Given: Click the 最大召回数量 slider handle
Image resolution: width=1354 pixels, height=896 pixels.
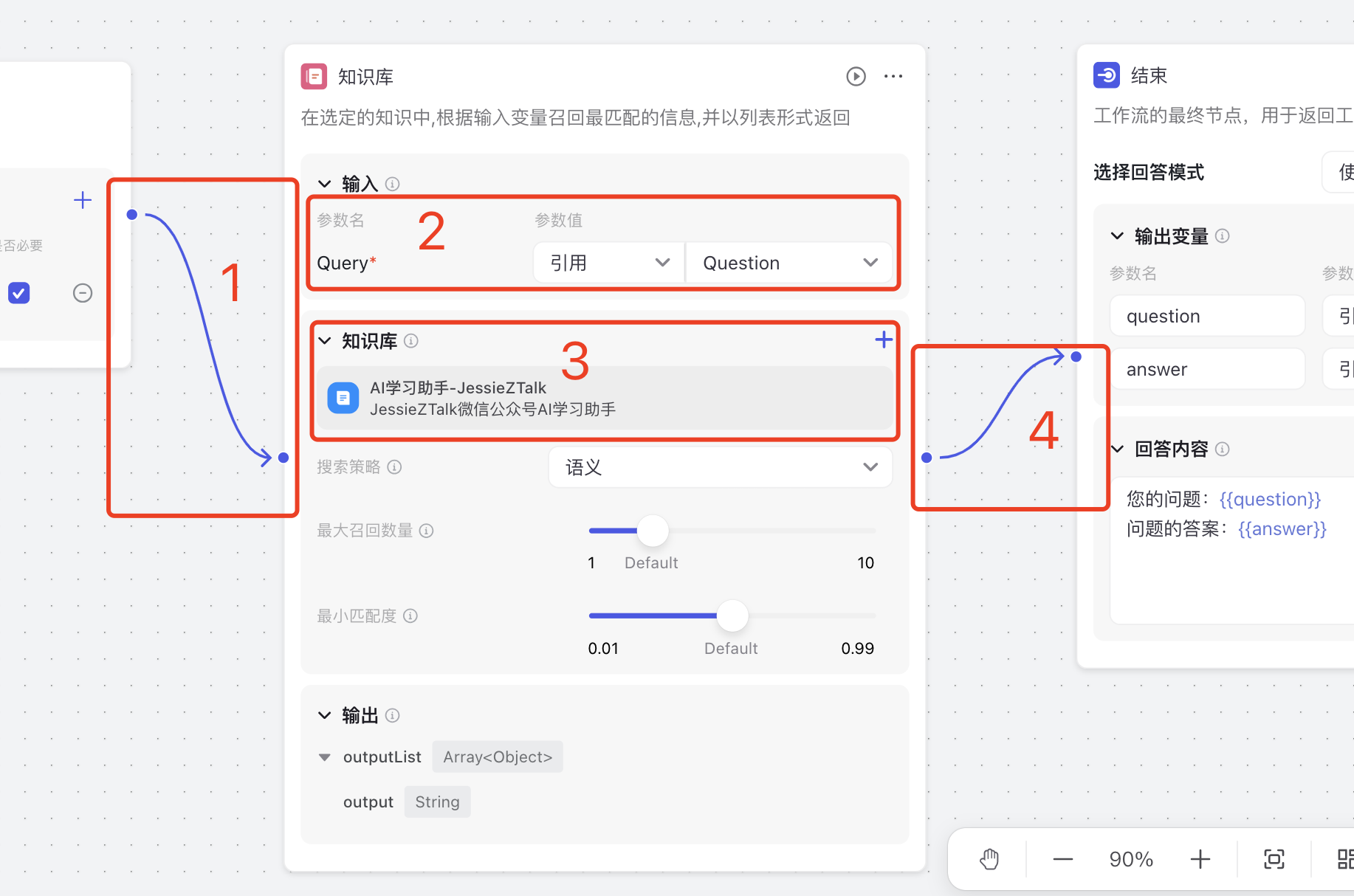Looking at the screenshot, I should [653, 531].
